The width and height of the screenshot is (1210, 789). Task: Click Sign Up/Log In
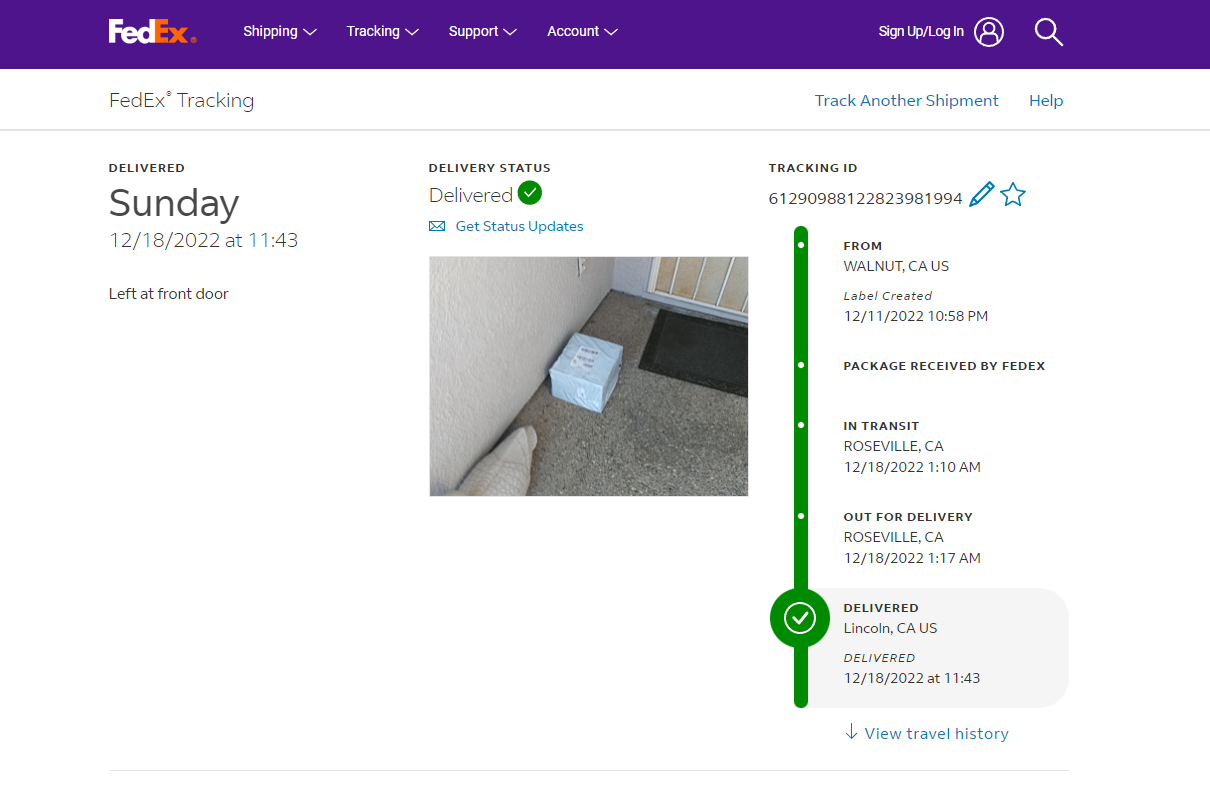(921, 32)
